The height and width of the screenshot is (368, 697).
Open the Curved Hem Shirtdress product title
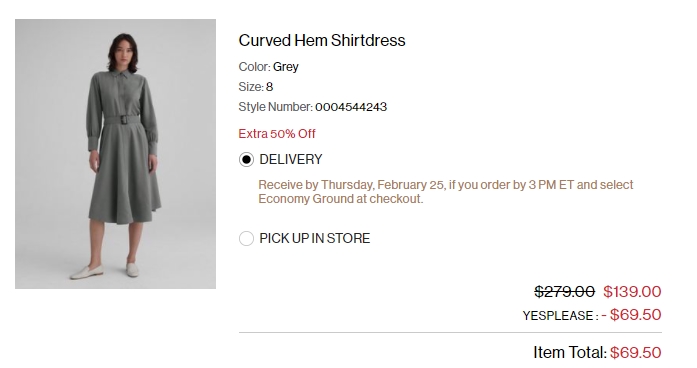(x=322, y=40)
